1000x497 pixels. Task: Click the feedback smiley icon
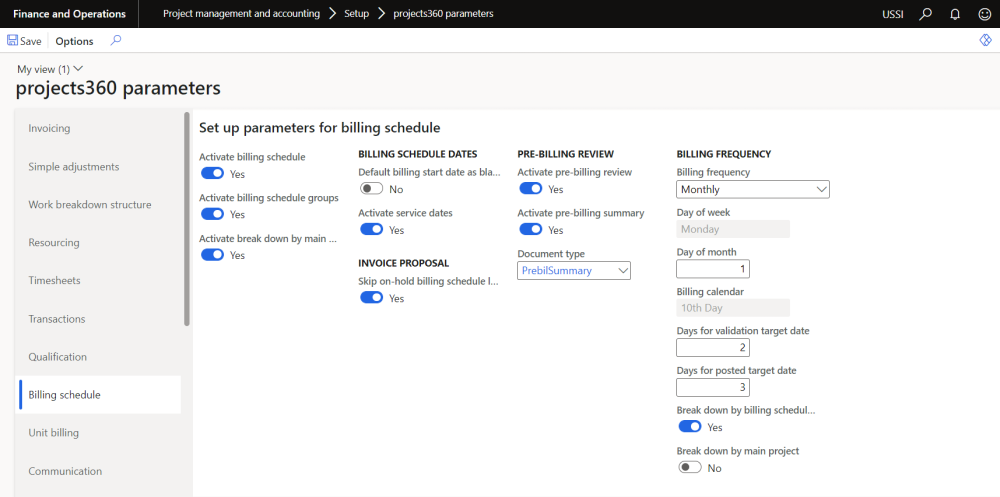click(x=984, y=14)
